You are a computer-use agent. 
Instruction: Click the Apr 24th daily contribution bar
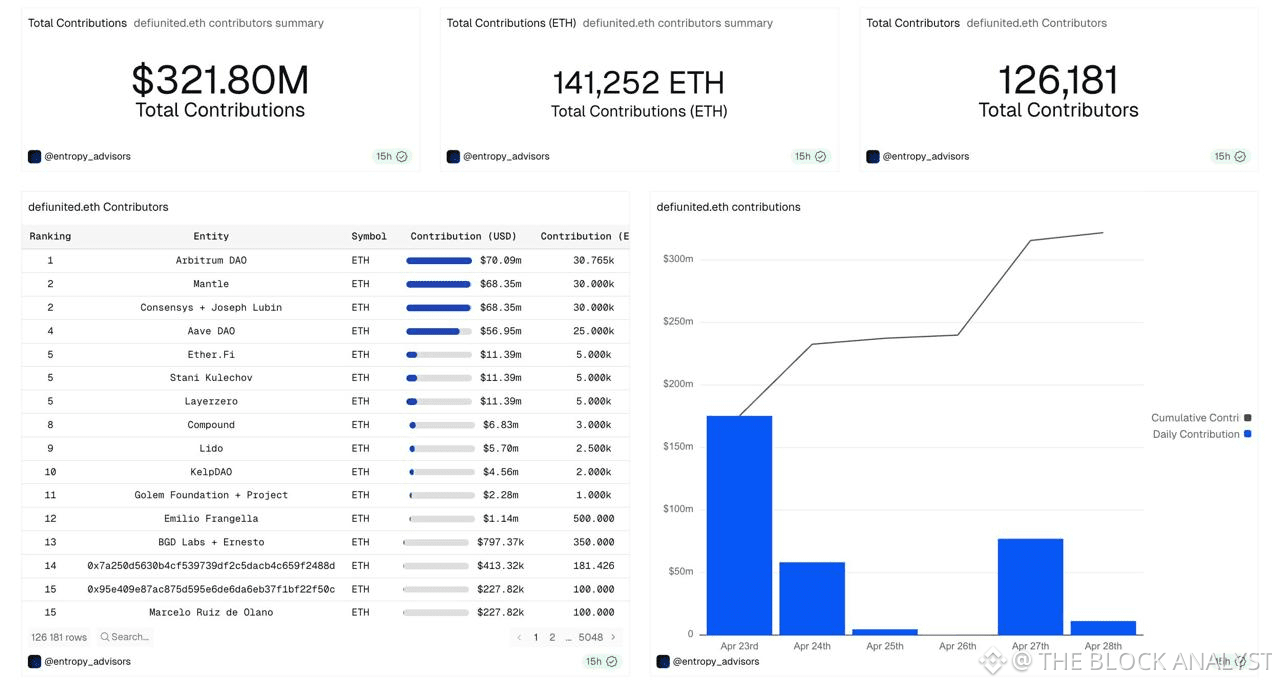[812, 599]
